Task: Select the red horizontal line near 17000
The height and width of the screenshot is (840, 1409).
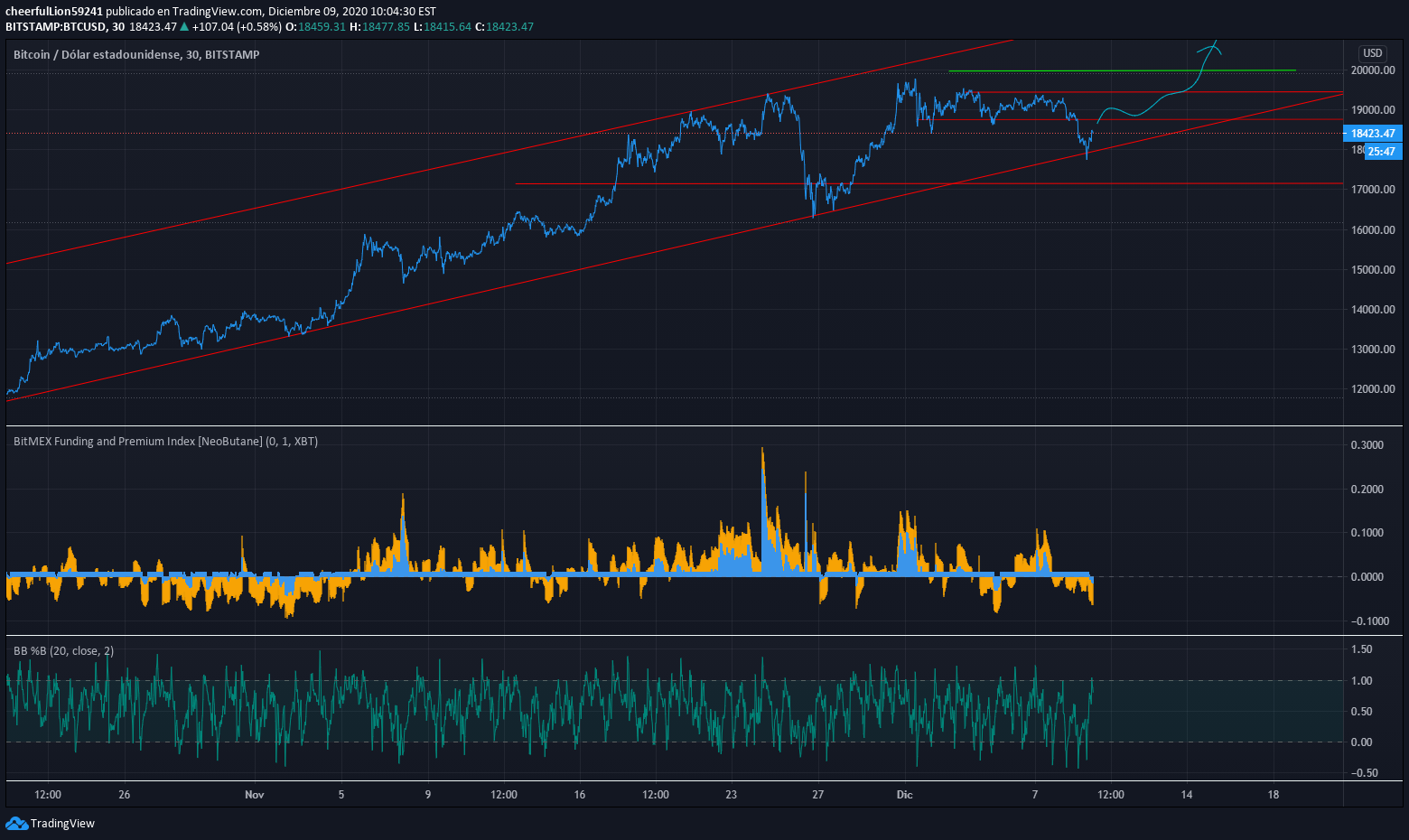Action: pyautogui.click(x=928, y=183)
